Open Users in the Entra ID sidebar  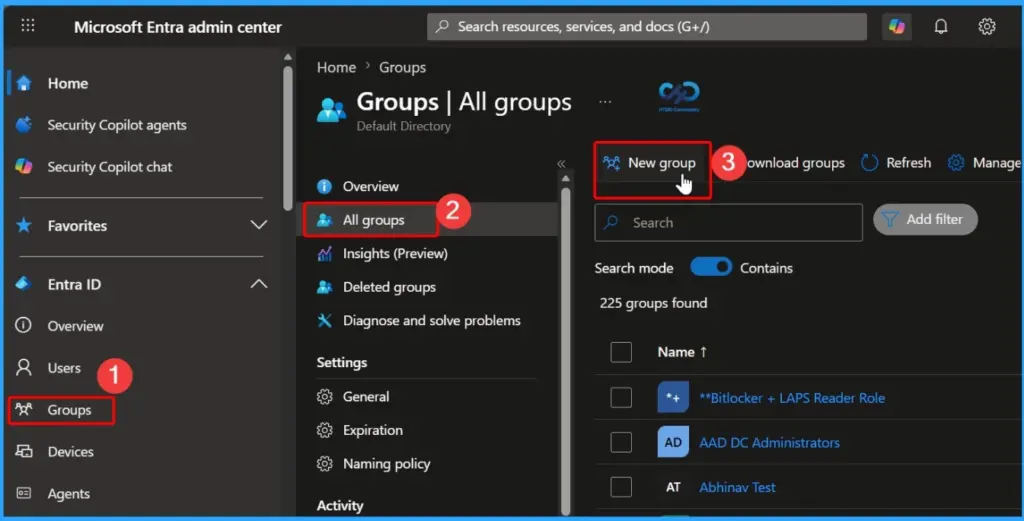click(x=64, y=368)
